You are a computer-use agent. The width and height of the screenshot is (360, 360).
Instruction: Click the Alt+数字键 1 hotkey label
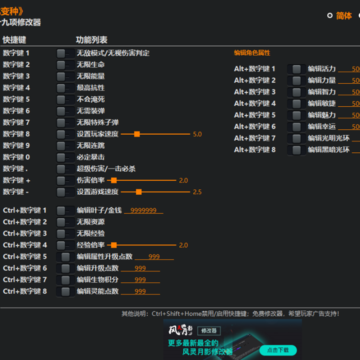pyautogui.click(x=255, y=69)
